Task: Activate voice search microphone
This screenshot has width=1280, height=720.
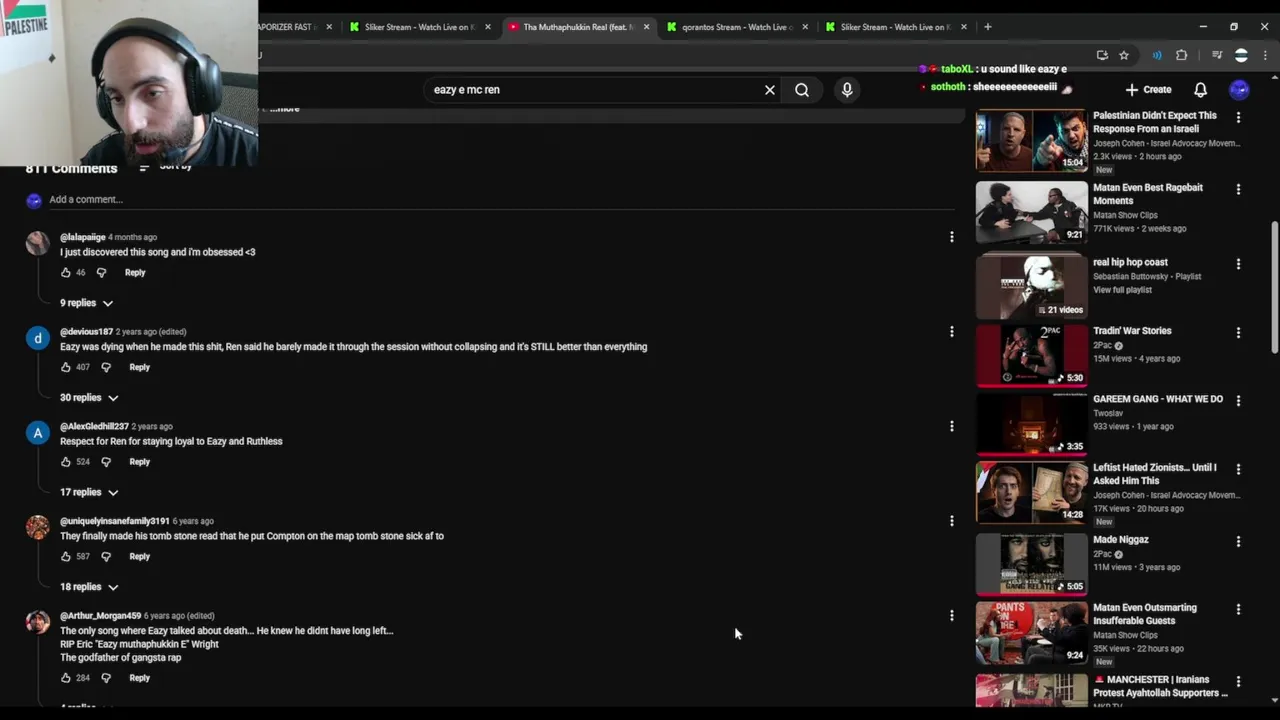Action: tap(847, 90)
